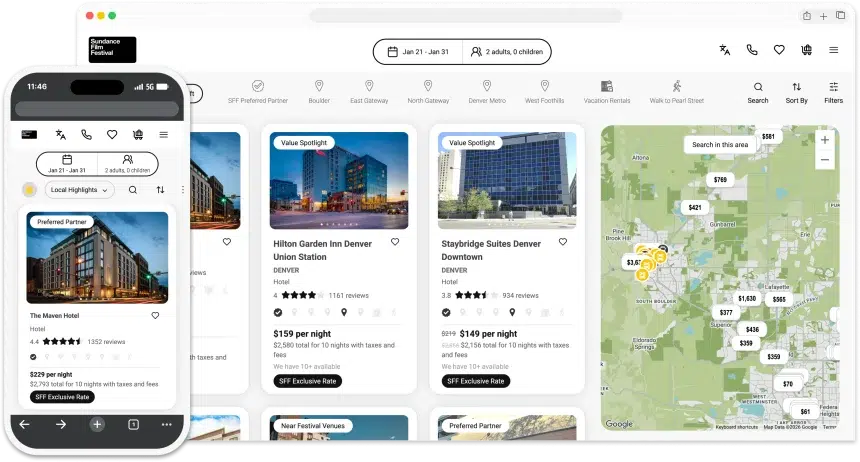Click the Search in this area map button
This screenshot has height=462, width=860.
tap(720, 144)
